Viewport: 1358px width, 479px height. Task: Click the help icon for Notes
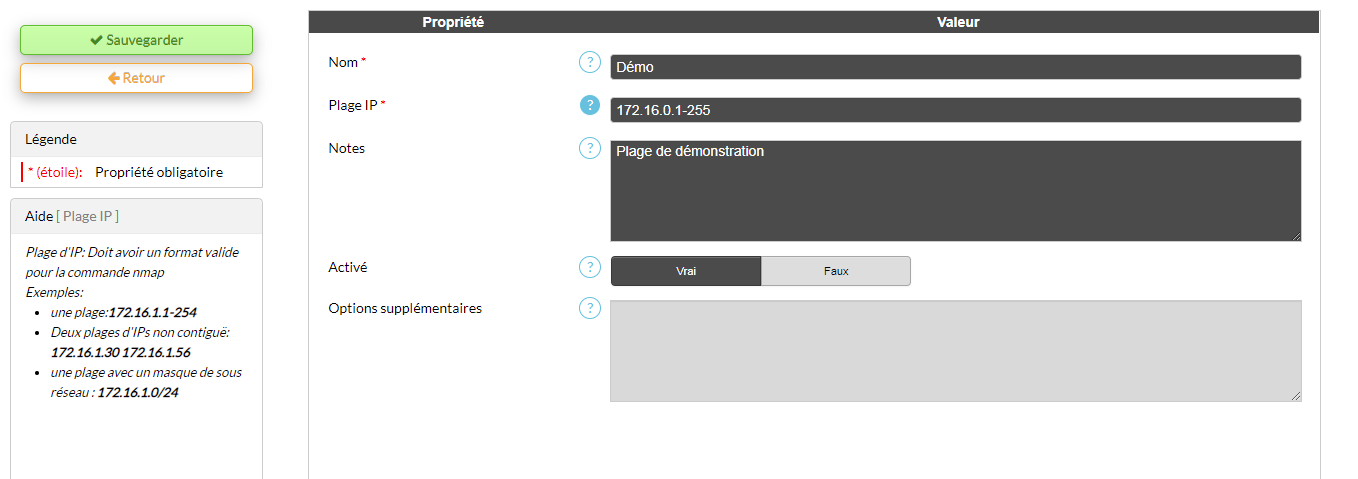(x=590, y=148)
